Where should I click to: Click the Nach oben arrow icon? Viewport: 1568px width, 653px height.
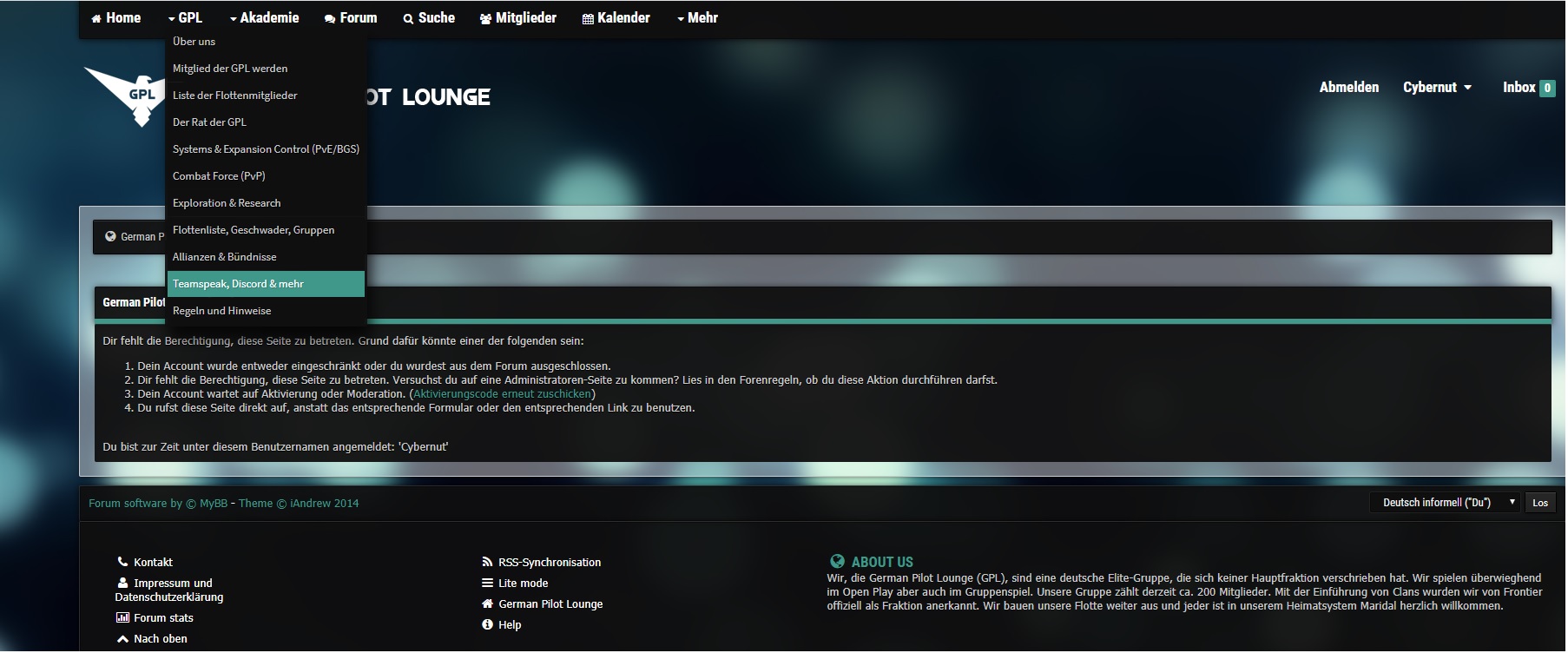[x=122, y=639]
